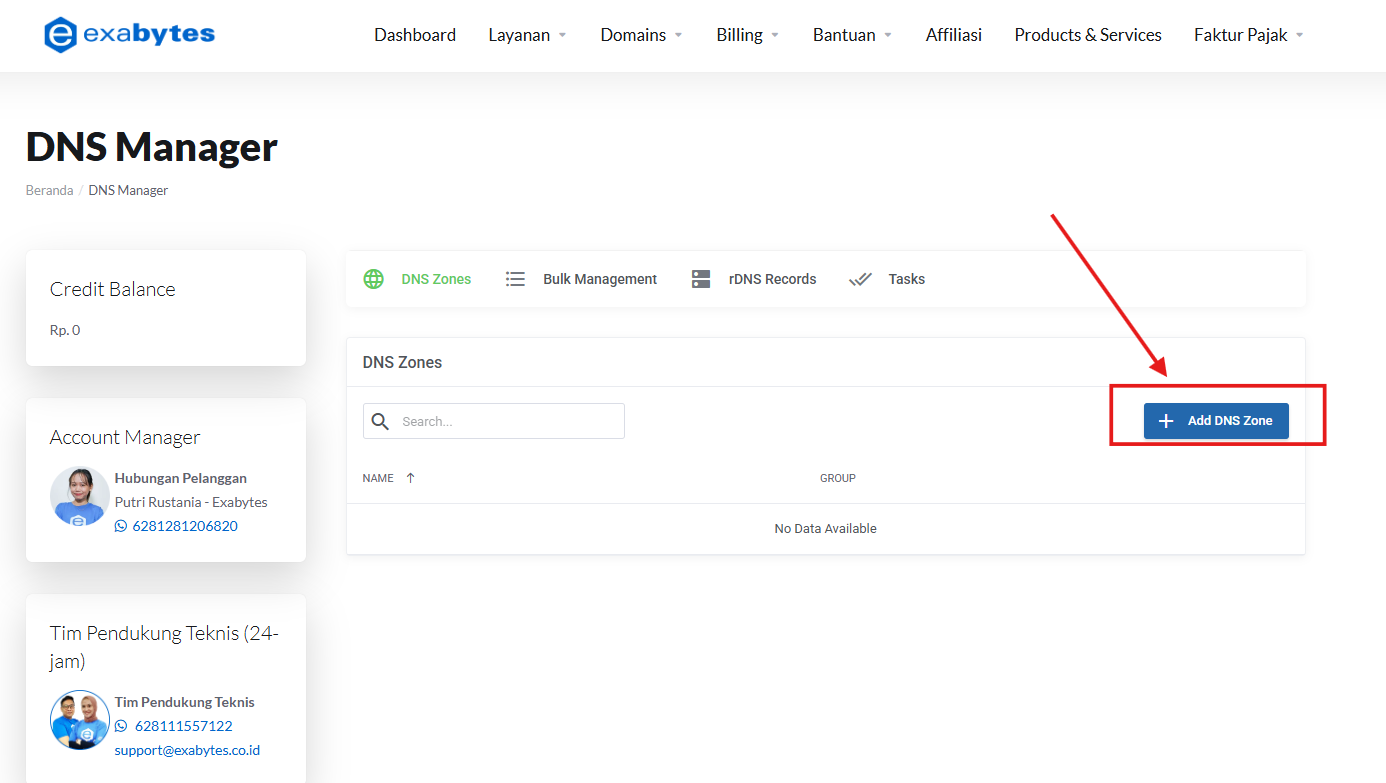Click the WhatsApp icon for Tim Pendukung Teknis
Viewport: 1386px width, 783px height.
pyautogui.click(x=120, y=725)
